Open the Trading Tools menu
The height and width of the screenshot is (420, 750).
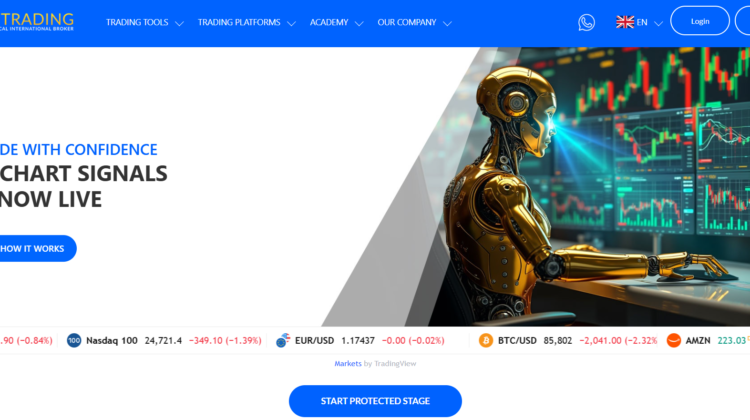click(x=137, y=22)
